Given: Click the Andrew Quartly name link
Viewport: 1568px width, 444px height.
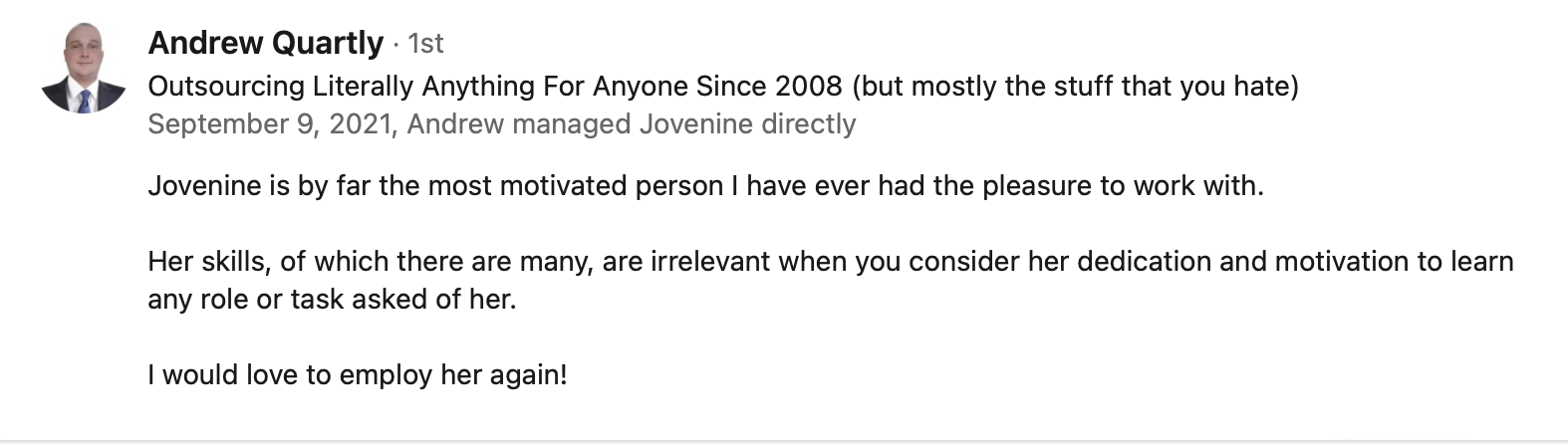Looking at the screenshot, I should (x=265, y=43).
